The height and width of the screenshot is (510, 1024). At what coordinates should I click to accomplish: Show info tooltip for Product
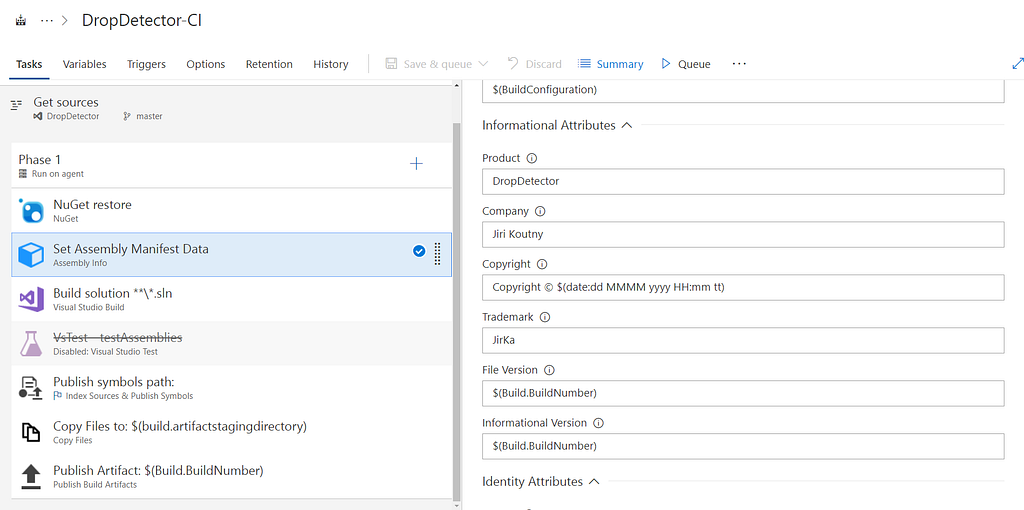(x=532, y=158)
